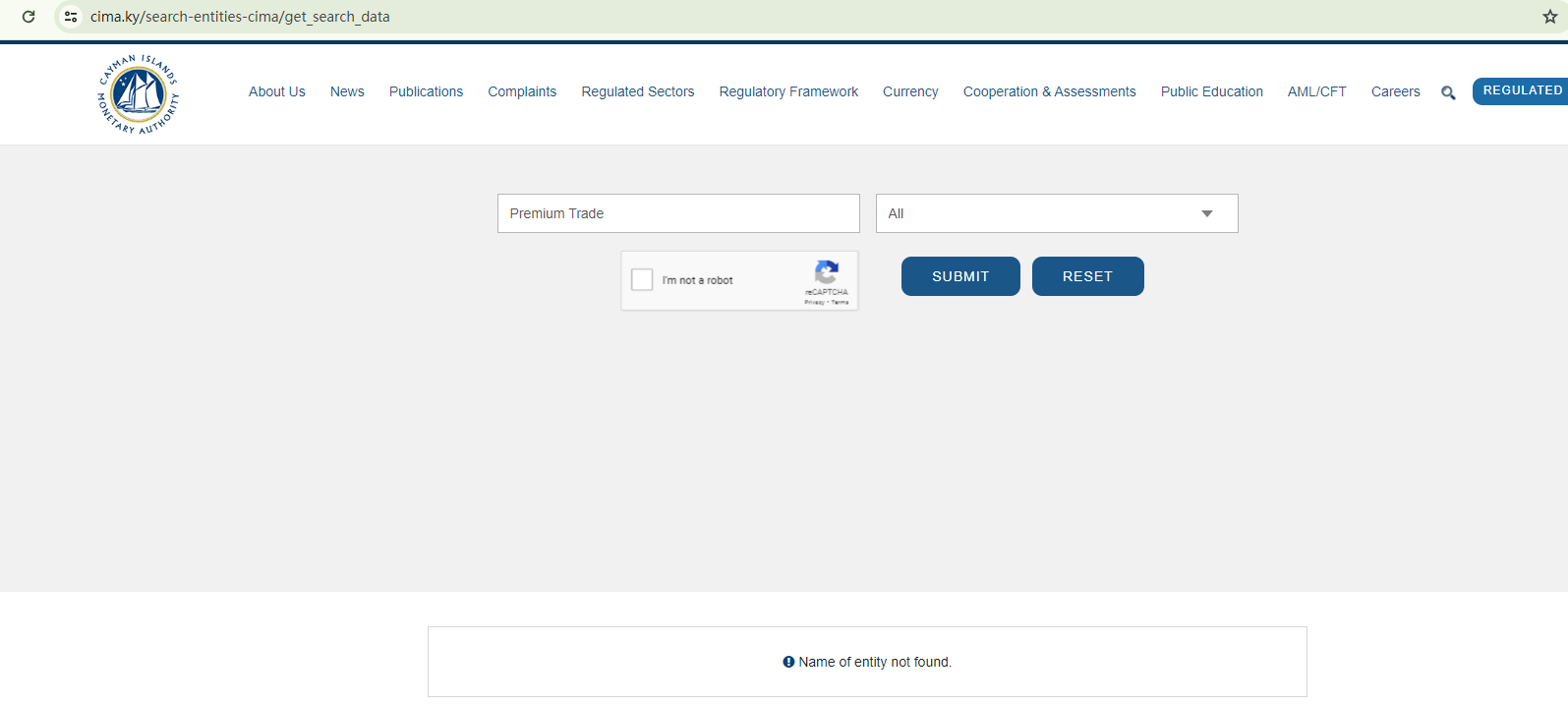Image resolution: width=1568 pixels, height=705 pixels.
Task: Bookmark this page with the star icon
Action: click(x=1549, y=17)
